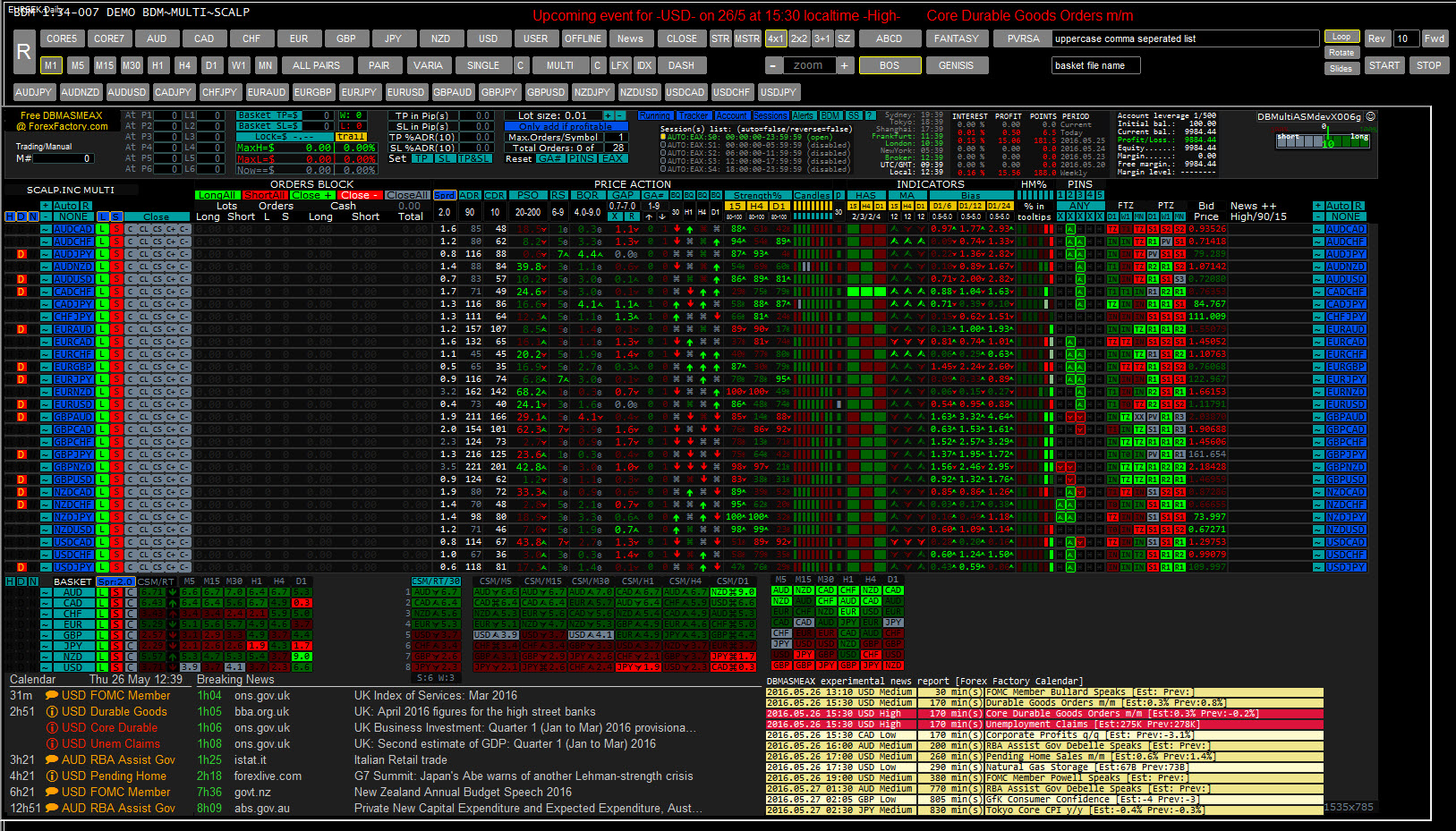Click the zoom minus button

[x=773, y=65]
